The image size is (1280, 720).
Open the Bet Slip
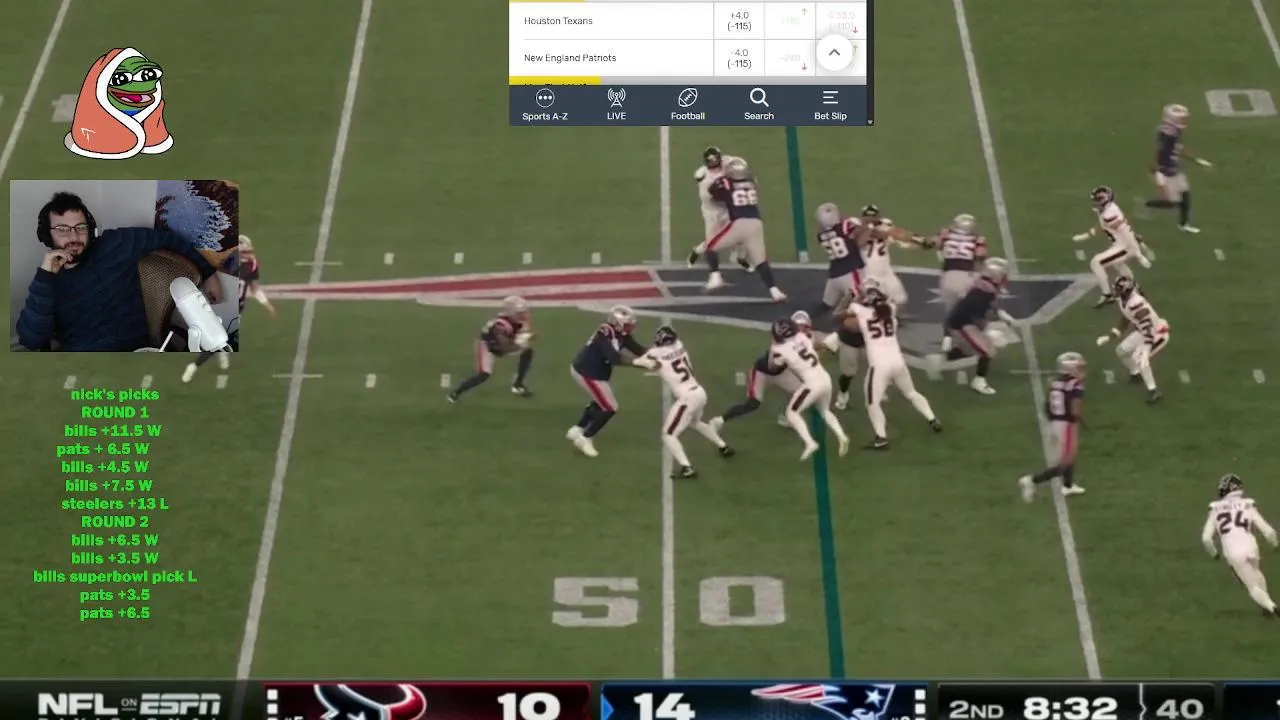(830, 105)
